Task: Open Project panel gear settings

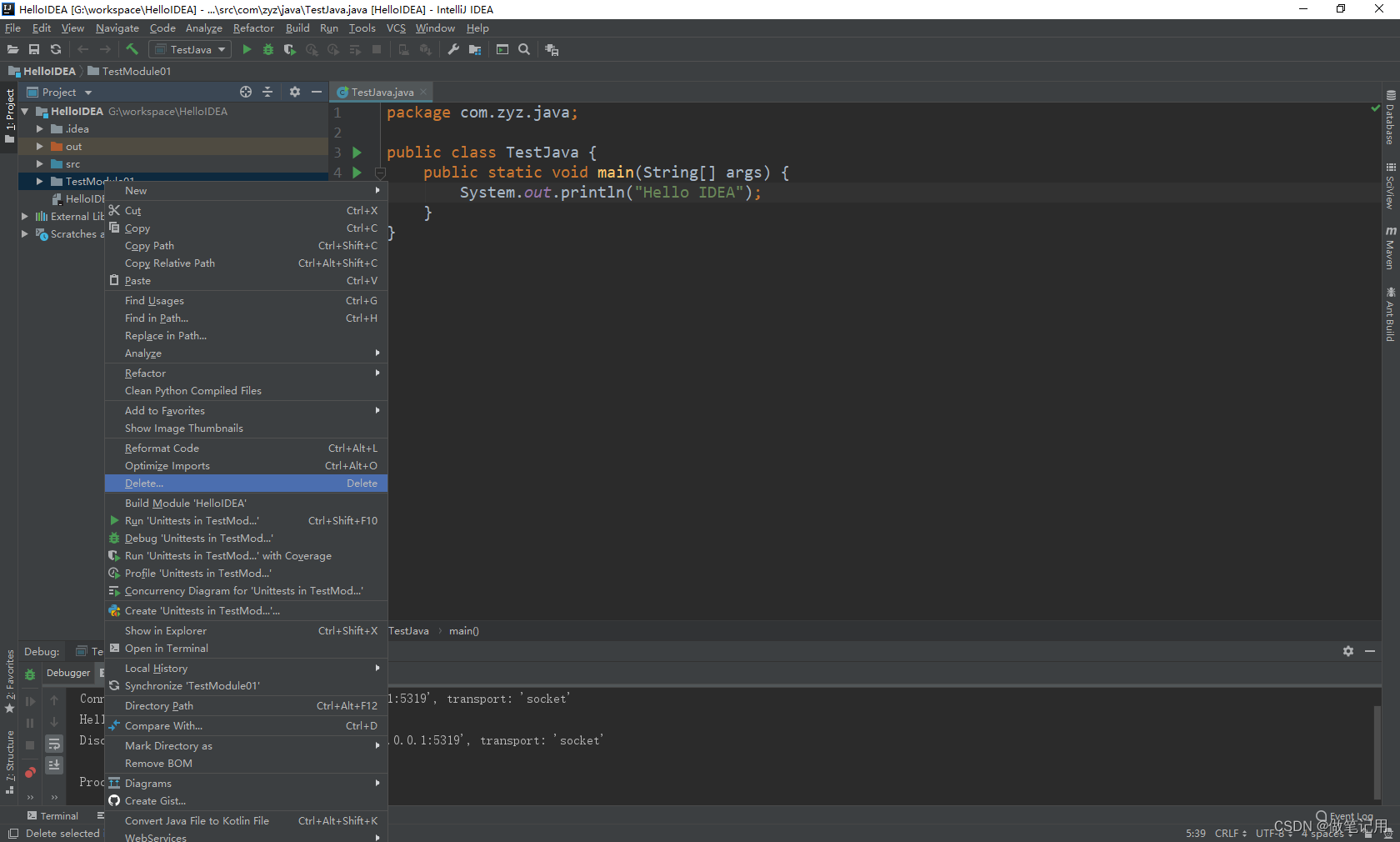Action: (x=295, y=92)
